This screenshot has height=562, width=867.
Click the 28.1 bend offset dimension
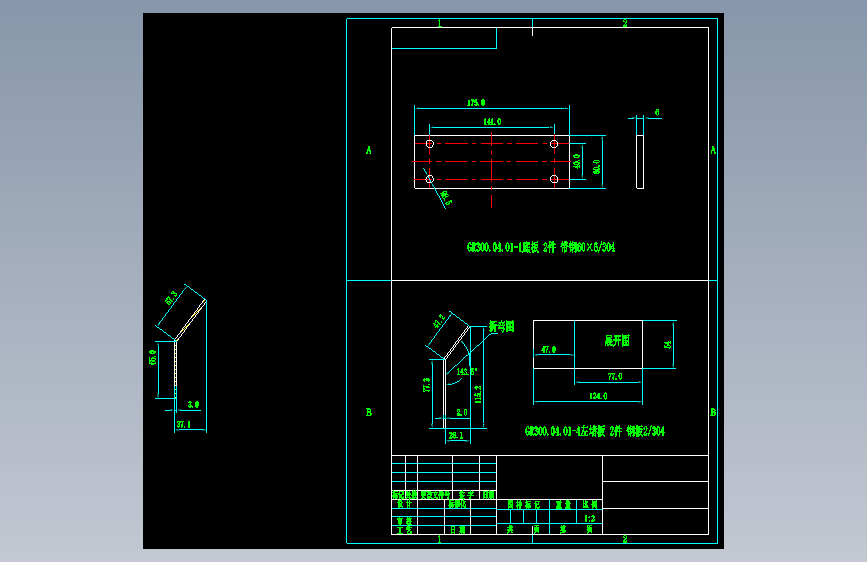tap(456, 435)
